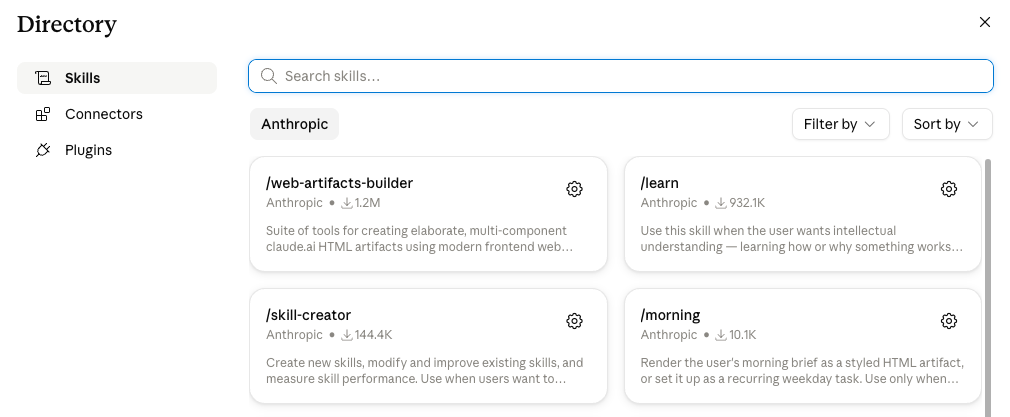1010x417 pixels.
Task: Toggle the Anthropic filter chip
Action: 294,124
